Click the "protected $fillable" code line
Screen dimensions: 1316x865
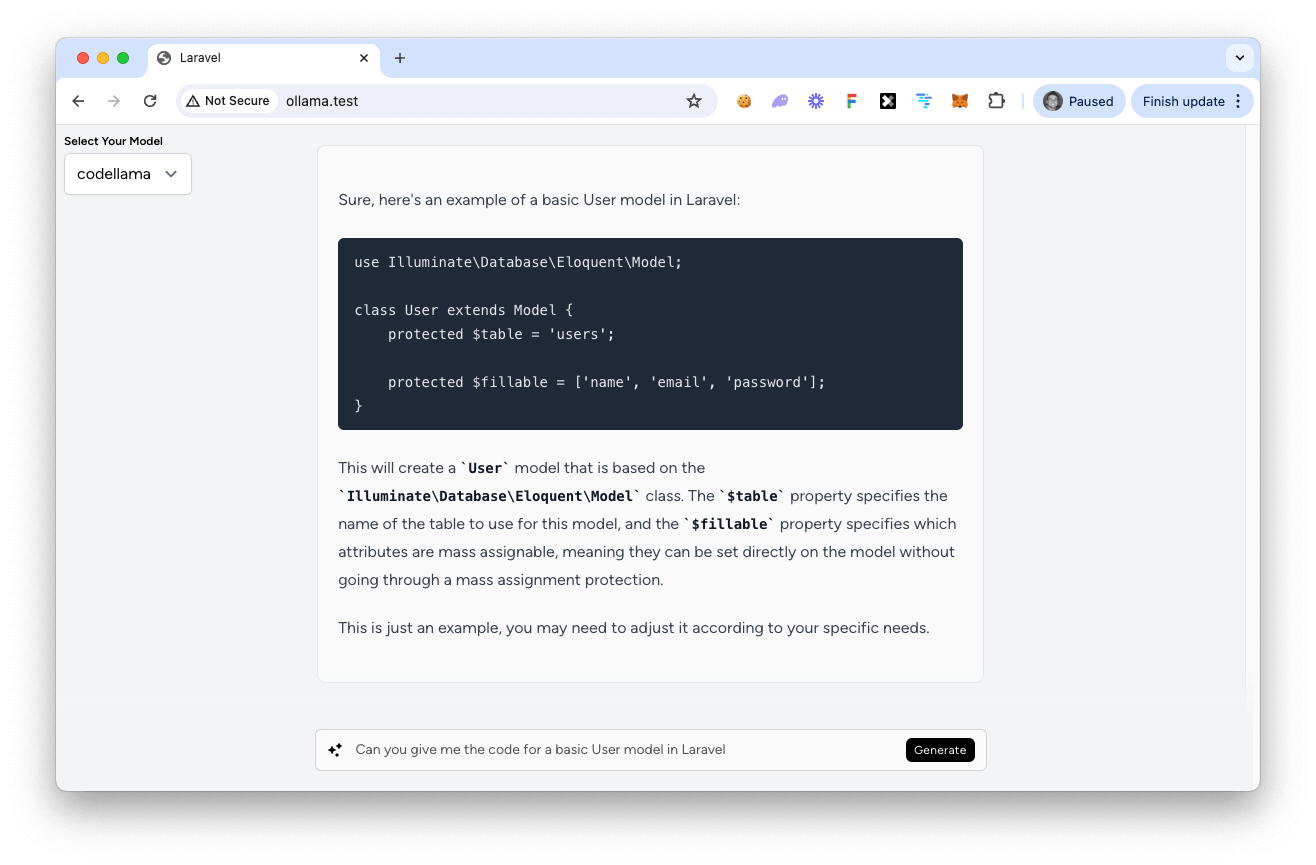pos(607,382)
